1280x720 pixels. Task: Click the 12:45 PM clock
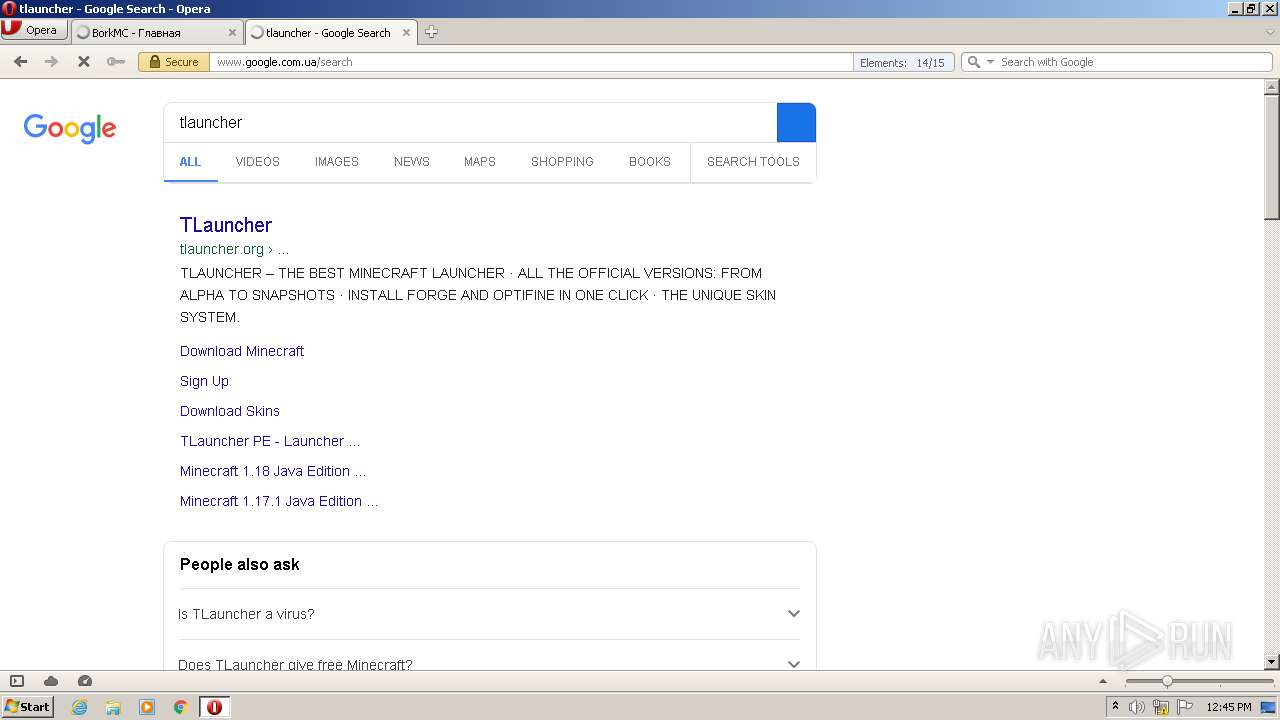pos(1229,707)
